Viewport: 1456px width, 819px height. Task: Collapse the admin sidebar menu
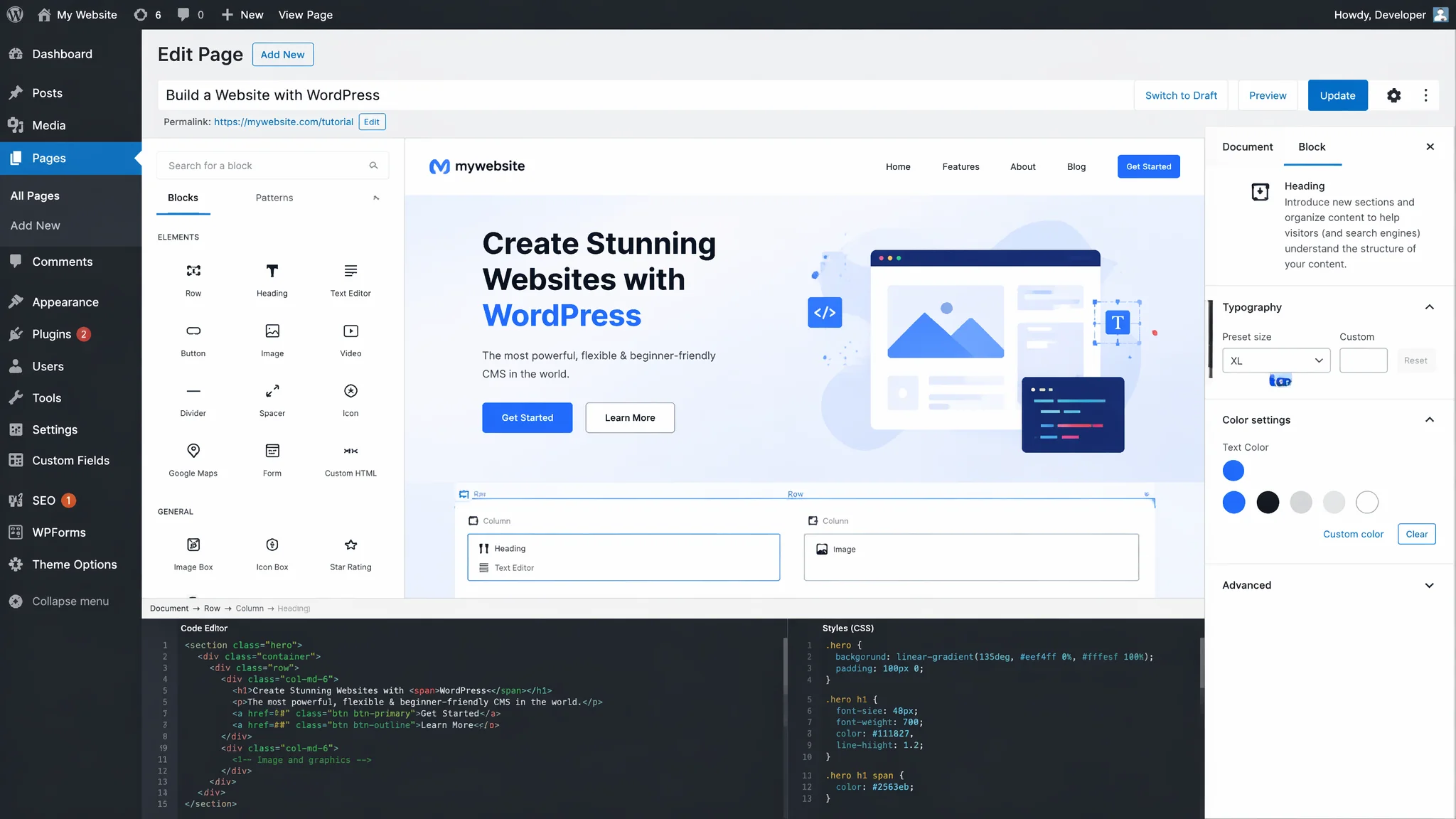[x=59, y=601]
